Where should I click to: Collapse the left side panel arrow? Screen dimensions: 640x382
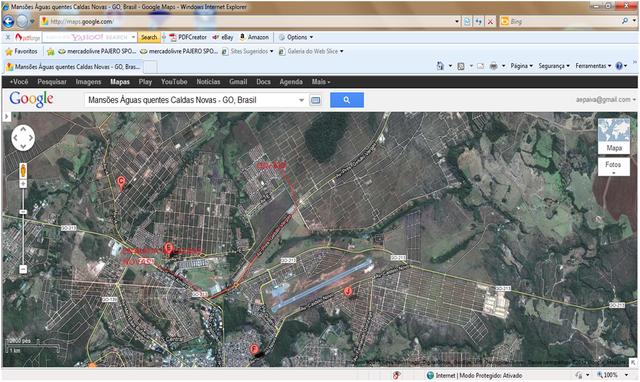click(x=6, y=117)
